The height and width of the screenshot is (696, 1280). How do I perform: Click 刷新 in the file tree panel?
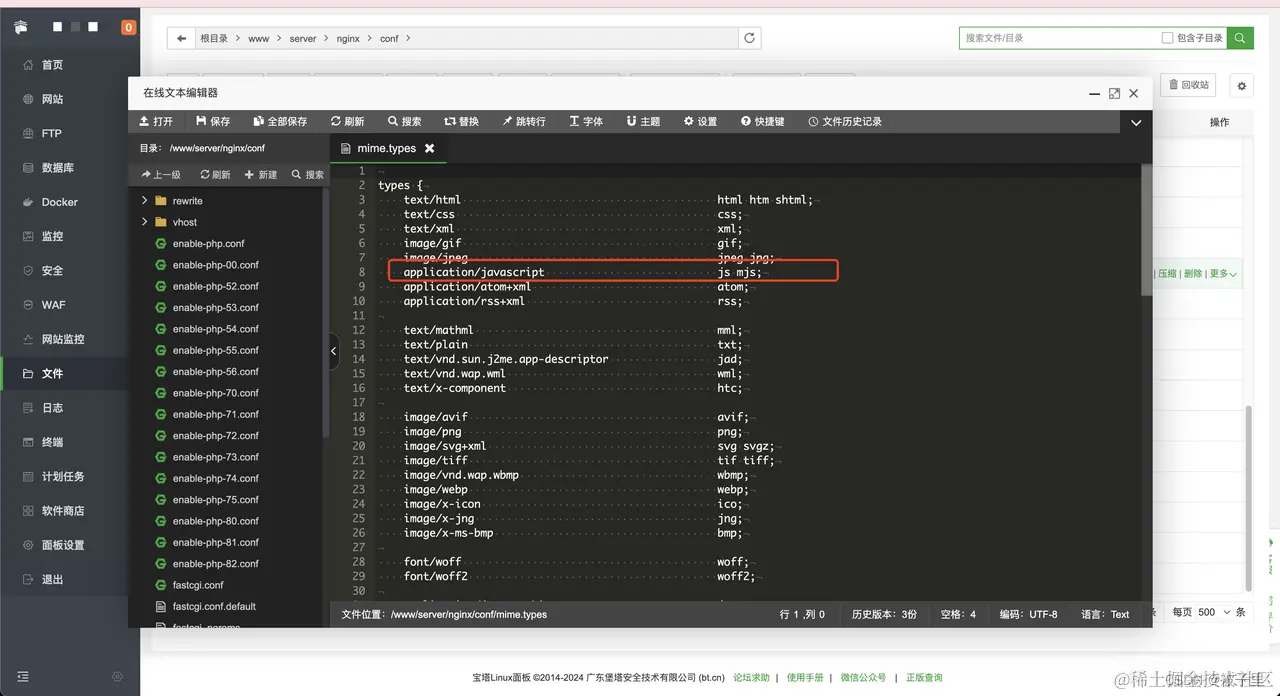pos(216,174)
